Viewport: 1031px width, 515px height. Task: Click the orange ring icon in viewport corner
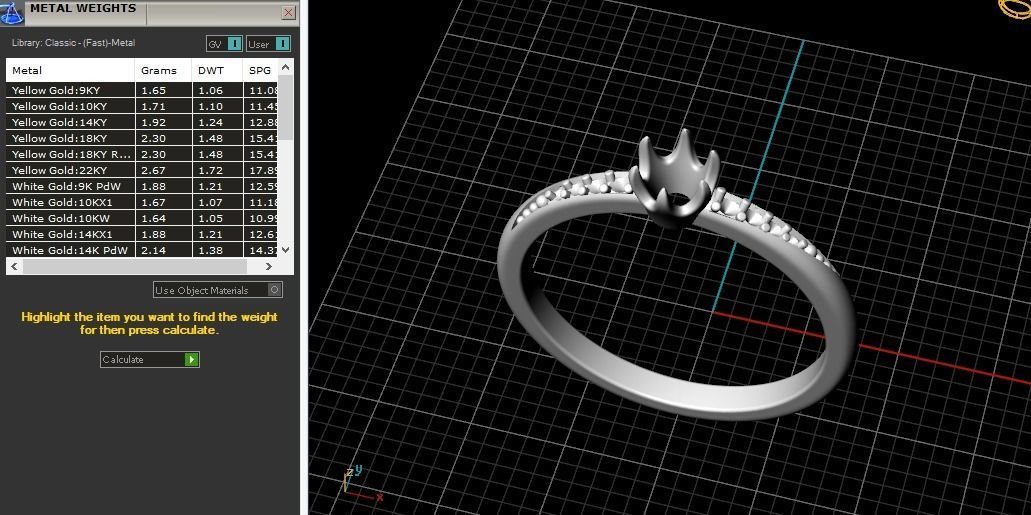1016,8
